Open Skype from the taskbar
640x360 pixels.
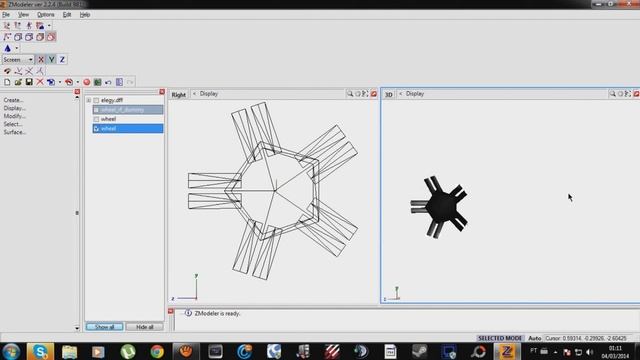[x=40, y=351]
